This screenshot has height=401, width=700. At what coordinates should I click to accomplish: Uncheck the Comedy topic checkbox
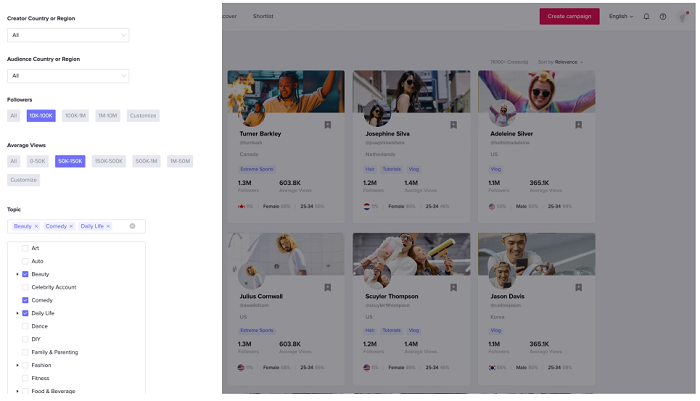pos(25,300)
